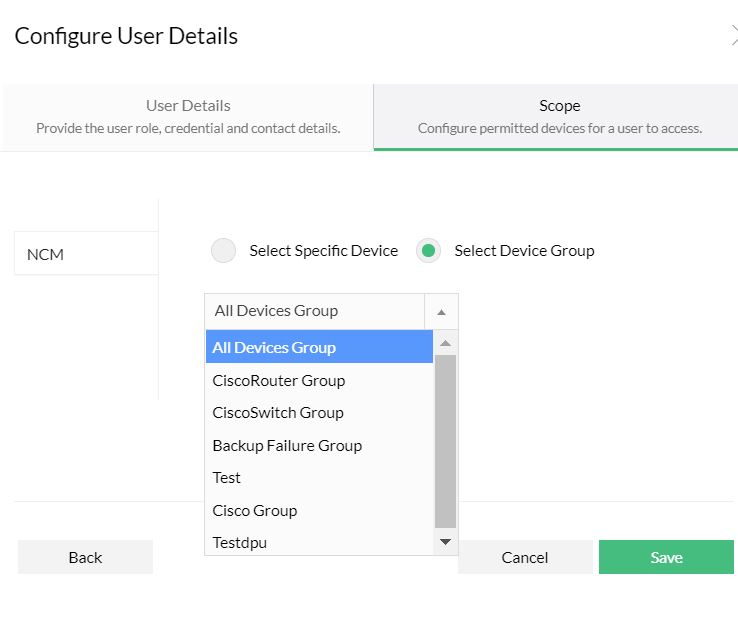This screenshot has height=620, width=738.
Task: Collapse the device group dropdown arrow
Action: point(441,311)
